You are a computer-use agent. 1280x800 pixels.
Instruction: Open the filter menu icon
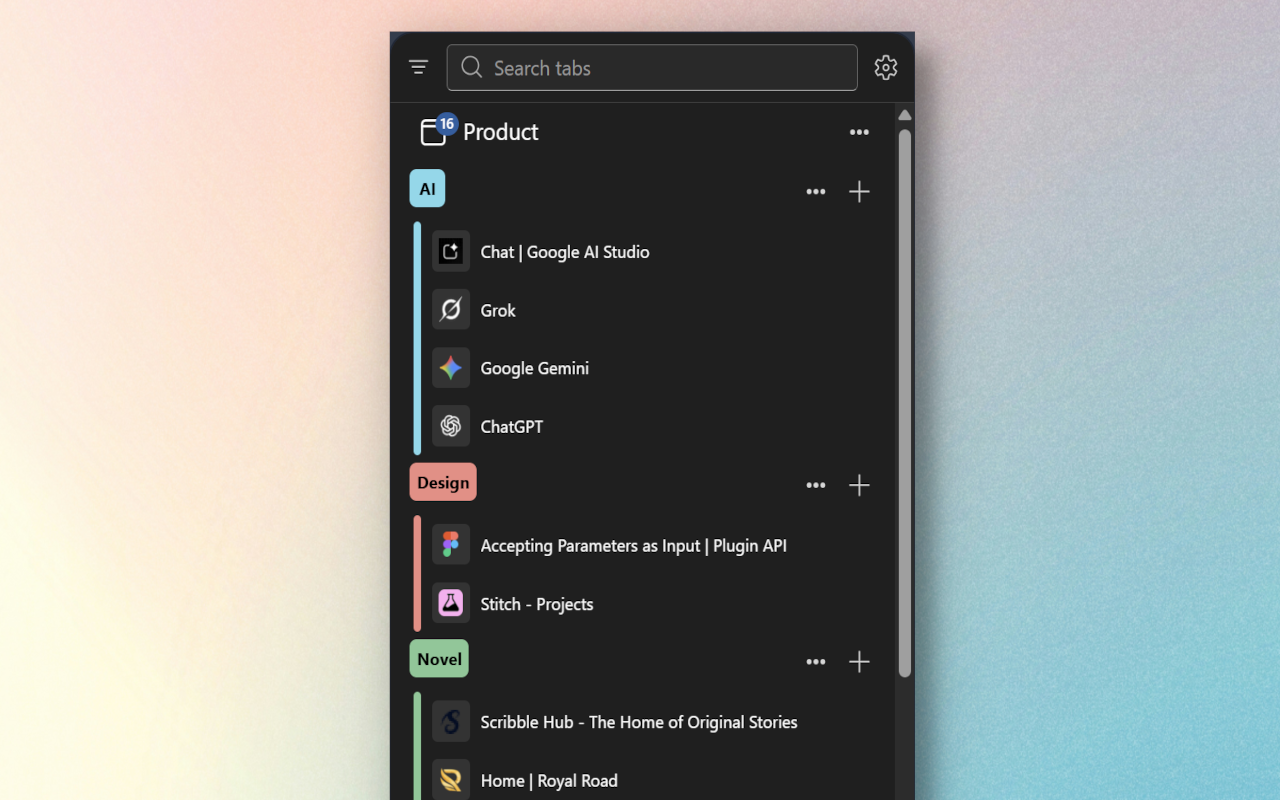(x=418, y=67)
